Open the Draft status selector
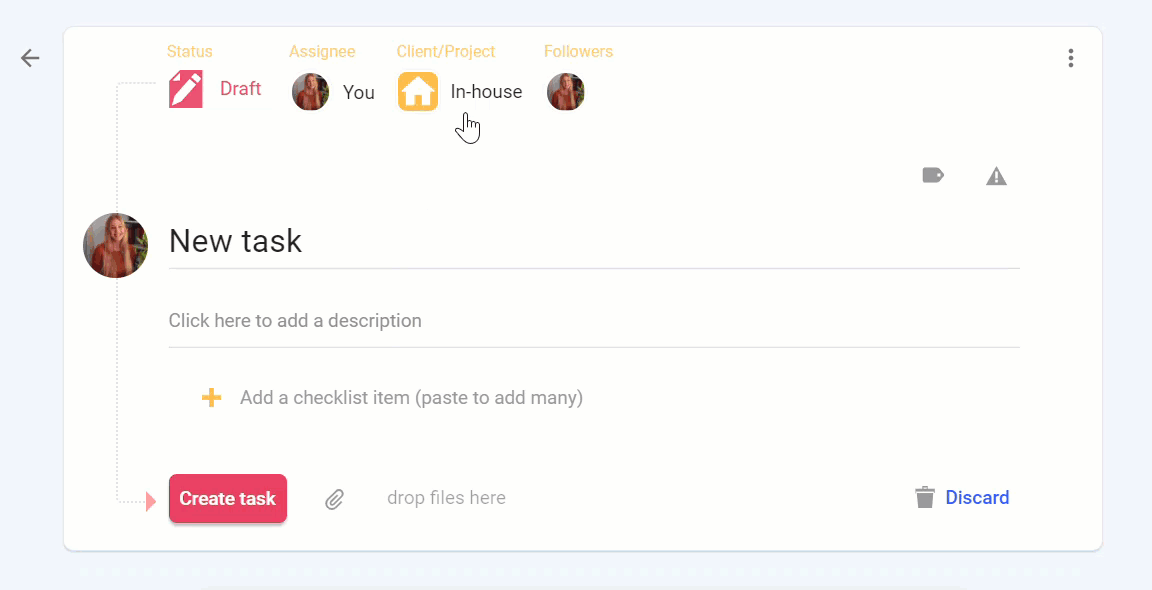The height and width of the screenshot is (590, 1152). coord(215,89)
